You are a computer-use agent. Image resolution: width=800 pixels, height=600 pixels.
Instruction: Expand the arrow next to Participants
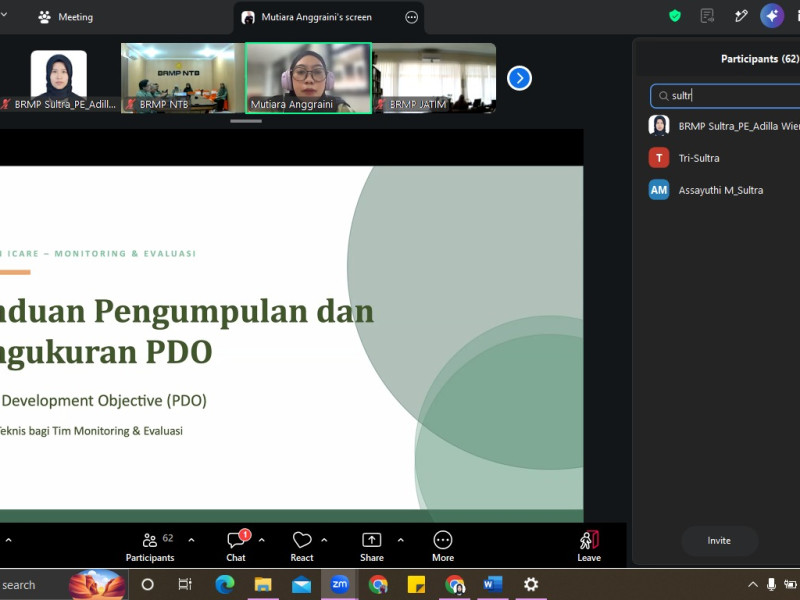tap(191, 540)
